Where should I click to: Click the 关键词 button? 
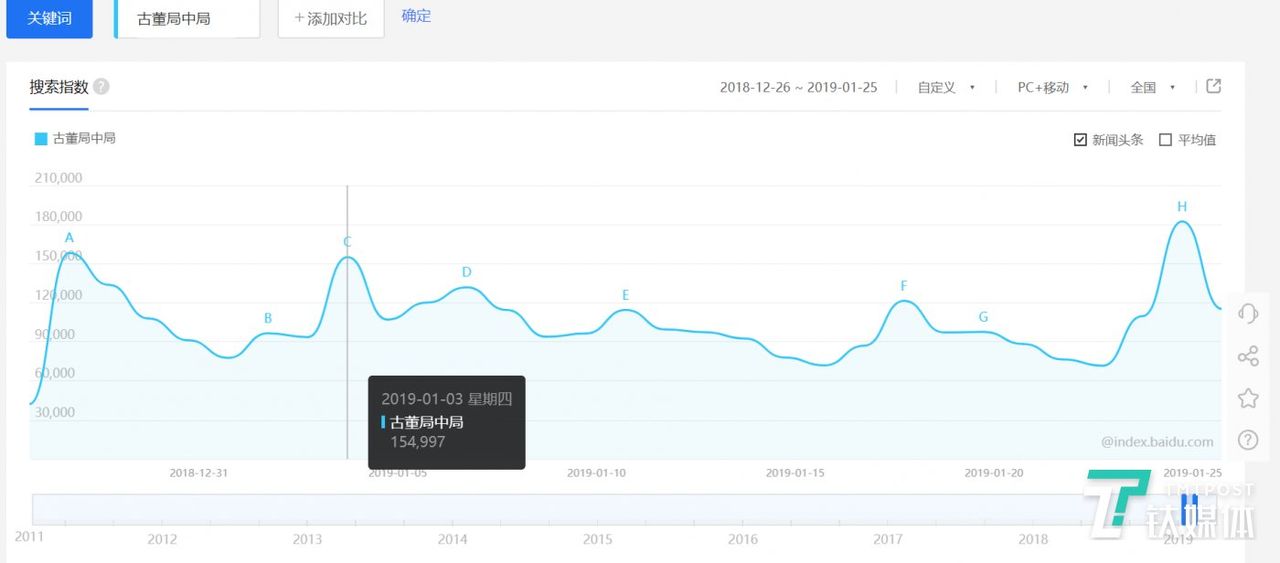pos(49,19)
